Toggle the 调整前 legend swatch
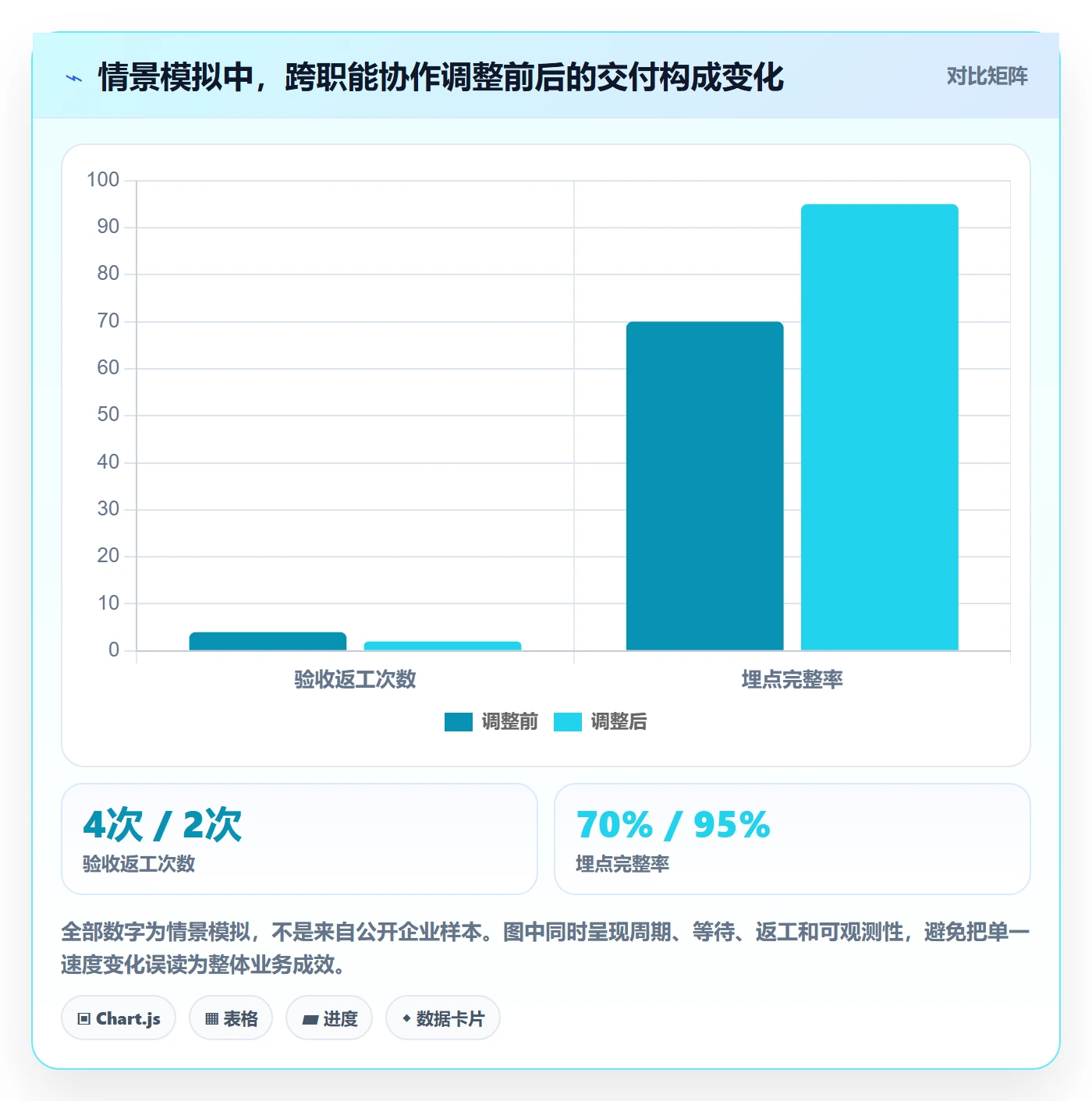 pyautogui.click(x=459, y=722)
